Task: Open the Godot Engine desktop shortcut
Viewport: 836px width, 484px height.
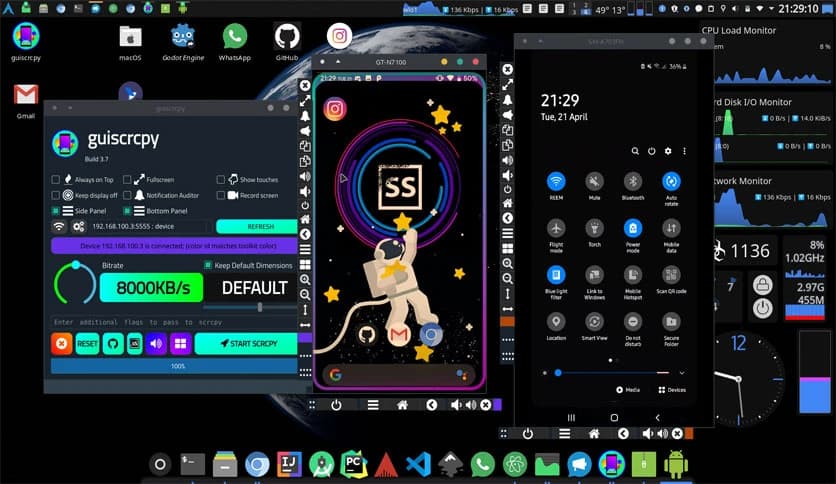Action: [182, 38]
